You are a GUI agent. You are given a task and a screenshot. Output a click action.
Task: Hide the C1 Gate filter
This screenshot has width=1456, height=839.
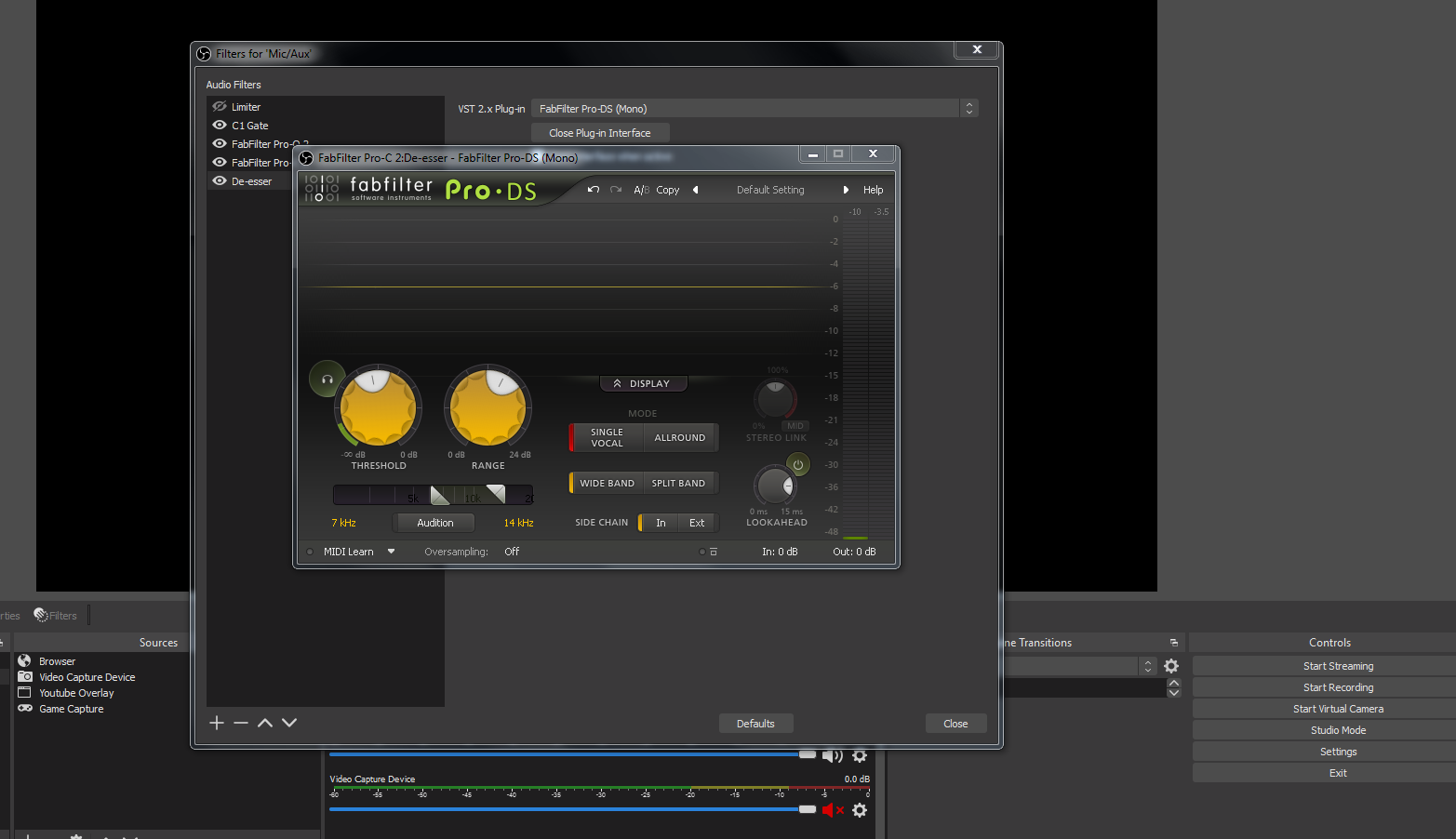coord(220,126)
